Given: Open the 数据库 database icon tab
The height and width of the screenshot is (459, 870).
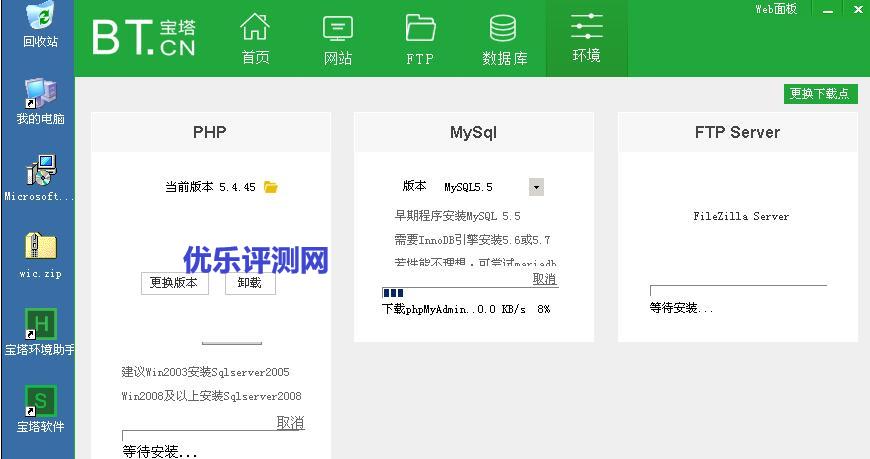Looking at the screenshot, I should tap(504, 38).
